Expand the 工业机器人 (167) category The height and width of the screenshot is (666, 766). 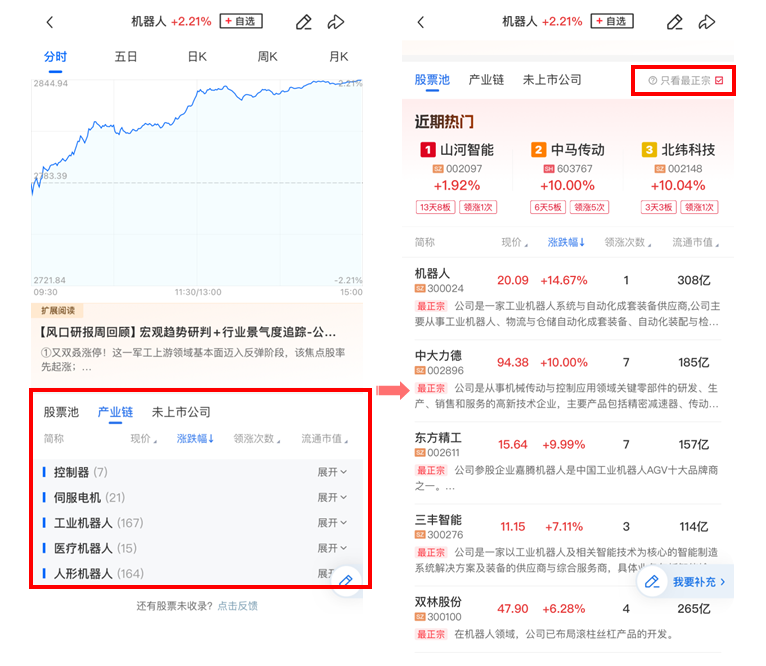coord(332,523)
